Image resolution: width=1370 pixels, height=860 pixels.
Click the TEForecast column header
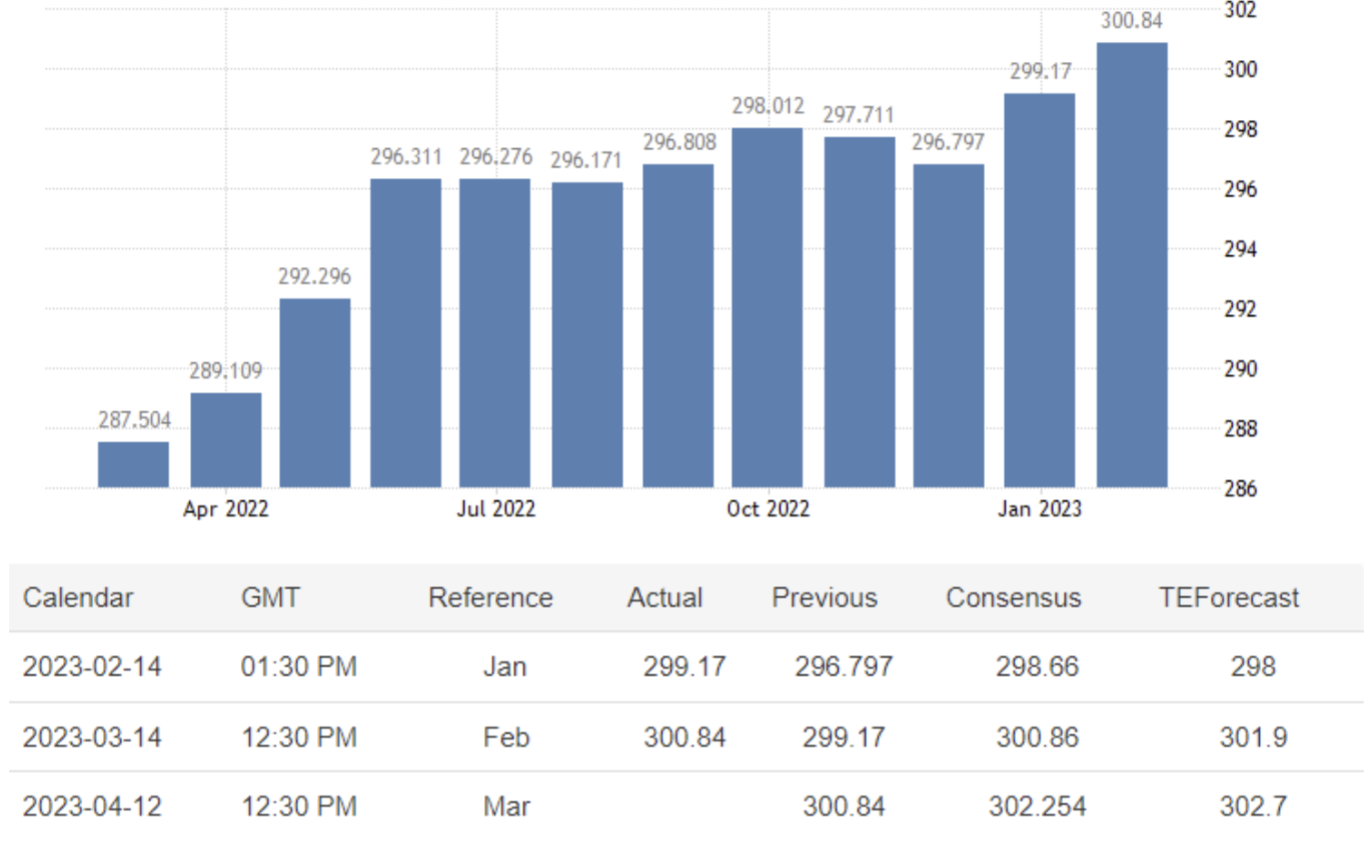[1228, 598]
